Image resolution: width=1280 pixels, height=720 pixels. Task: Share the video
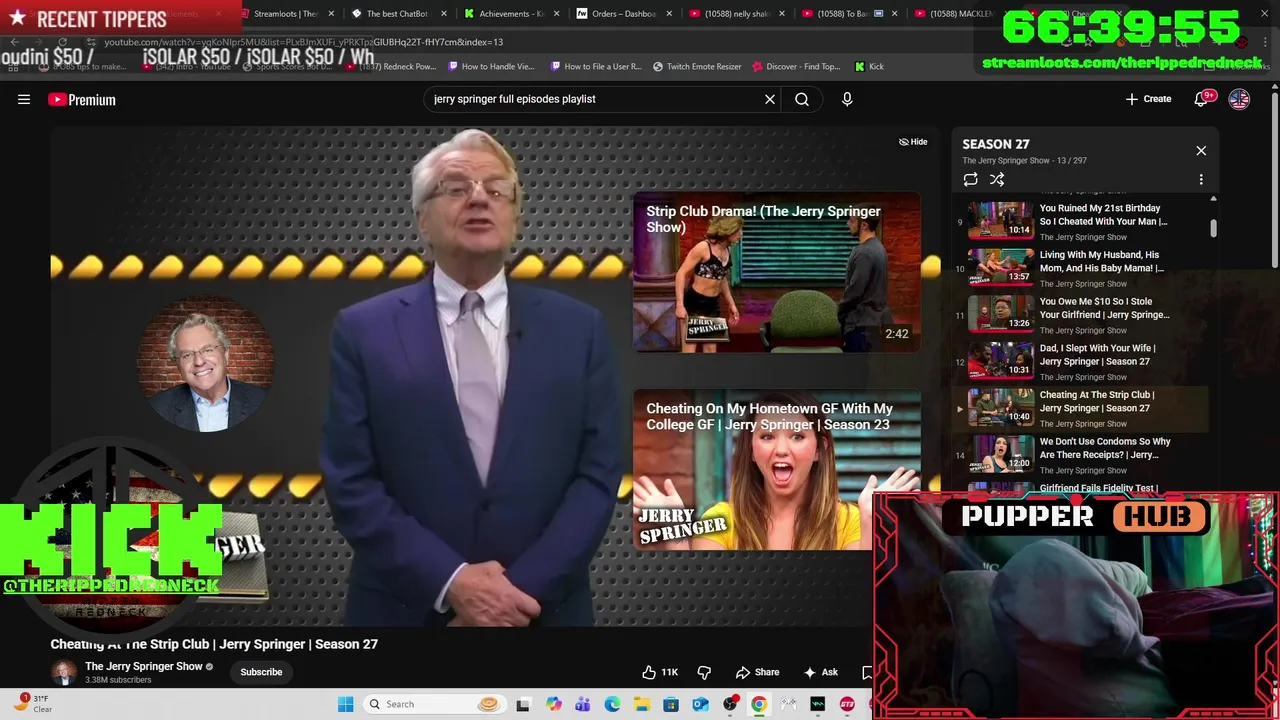tap(757, 672)
